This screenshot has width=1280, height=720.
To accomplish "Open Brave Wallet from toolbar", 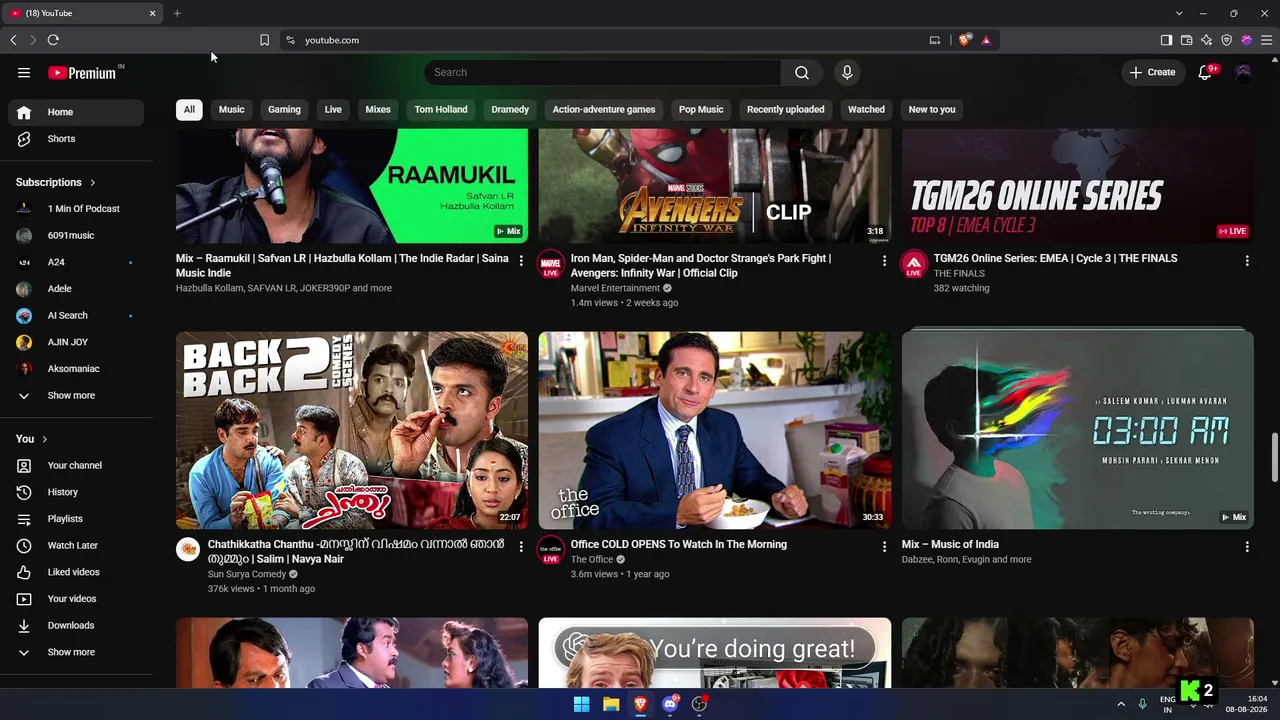I will [1186, 40].
